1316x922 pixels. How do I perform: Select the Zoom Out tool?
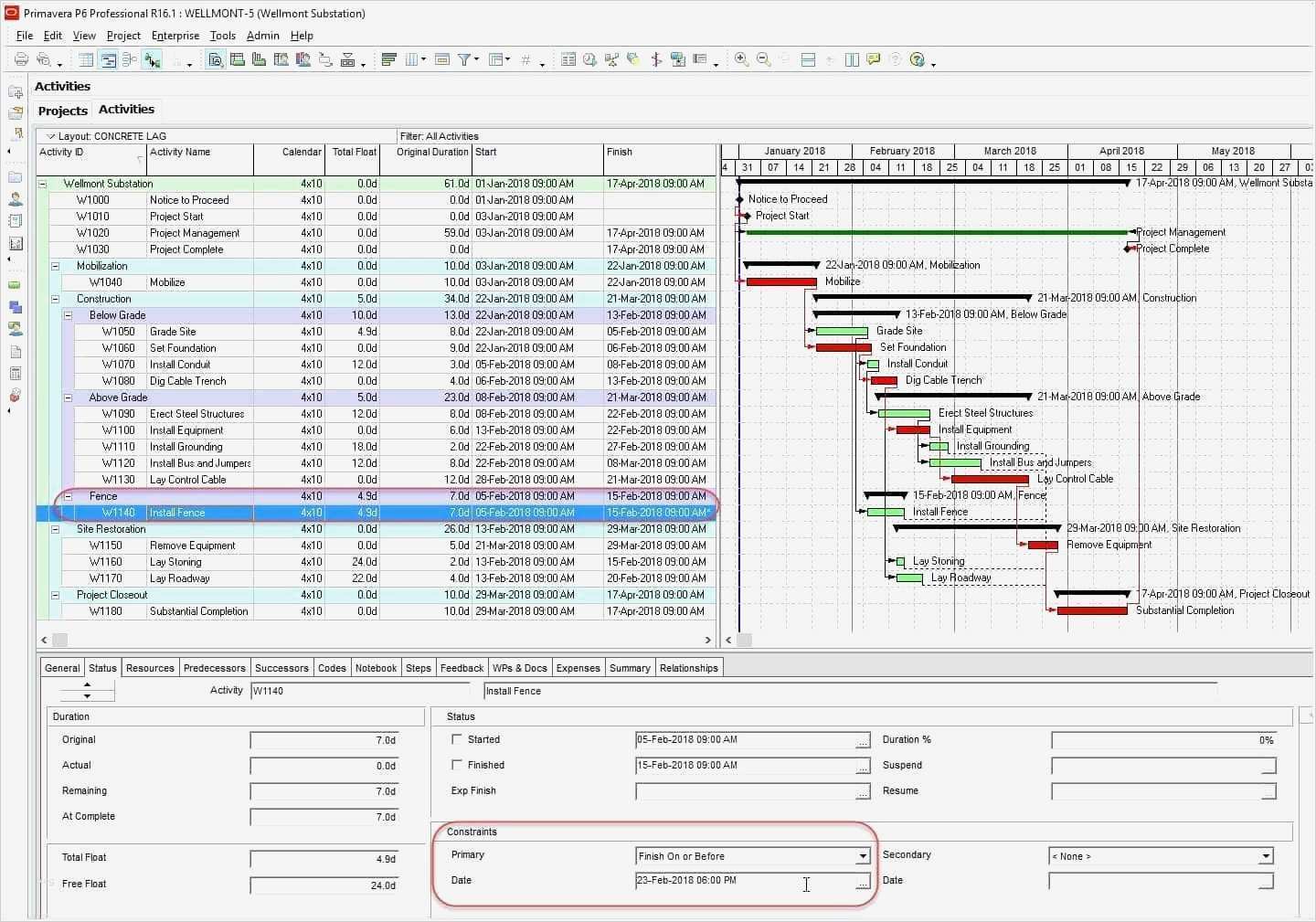point(763,59)
